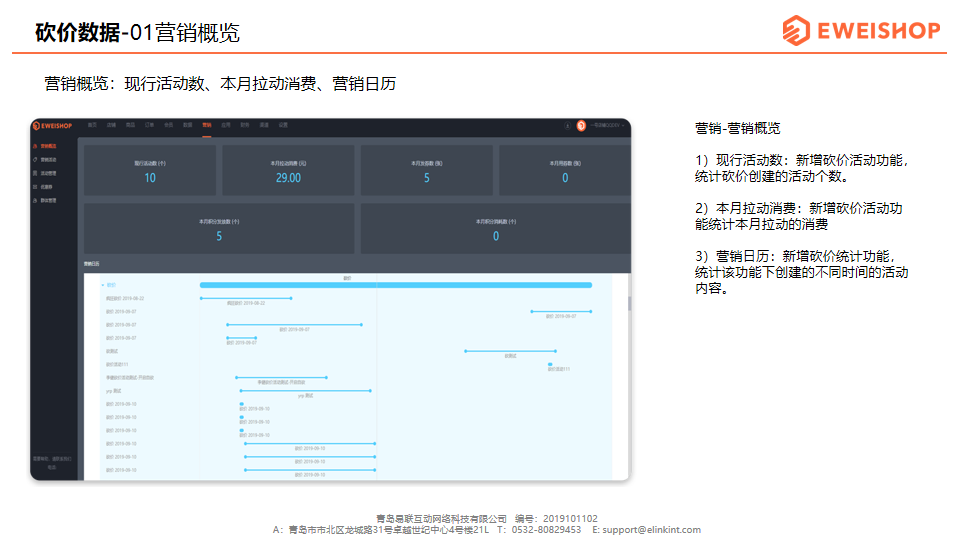The image size is (960, 540).
Task: Click the subtitle line starting 营销概览：现行活动数
Action: 220,83
